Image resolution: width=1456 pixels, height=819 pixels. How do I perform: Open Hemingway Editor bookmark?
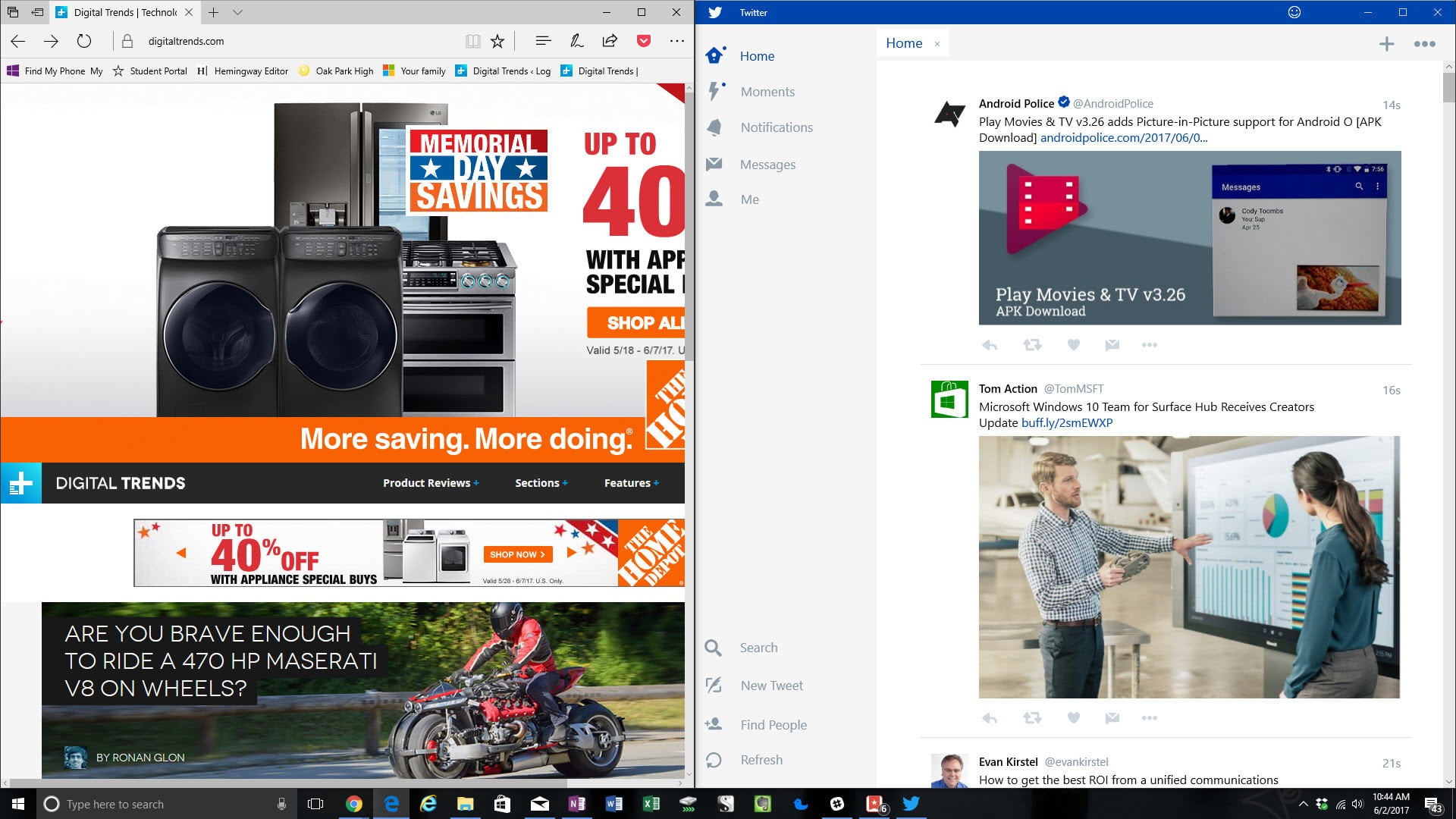click(x=243, y=71)
